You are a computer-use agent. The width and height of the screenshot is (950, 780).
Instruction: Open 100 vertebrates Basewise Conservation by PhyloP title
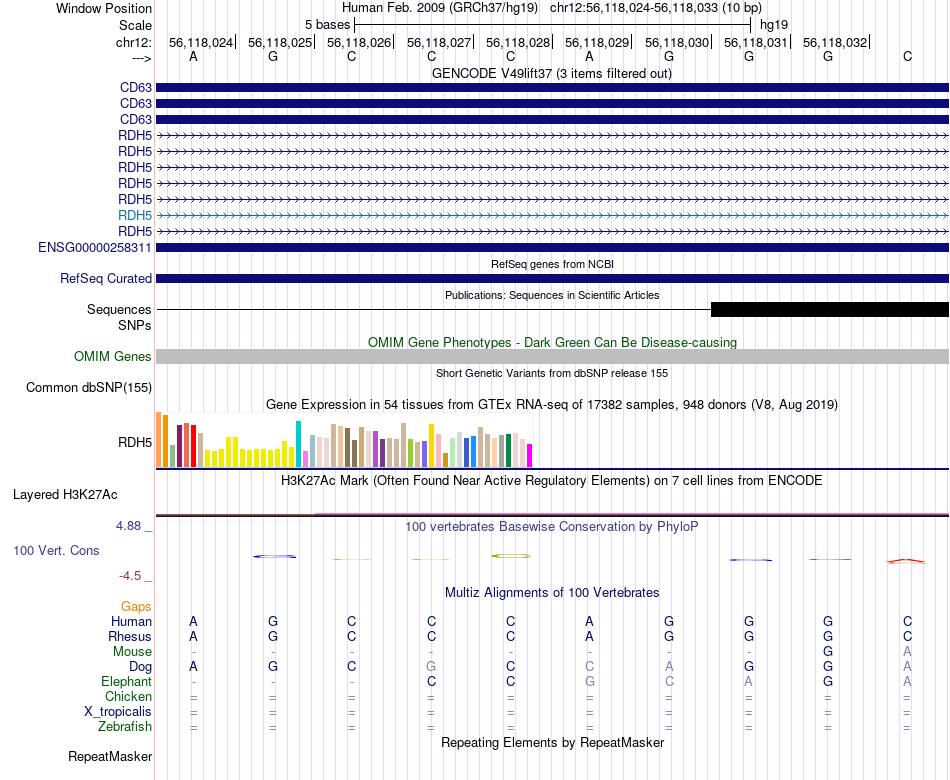pos(552,527)
